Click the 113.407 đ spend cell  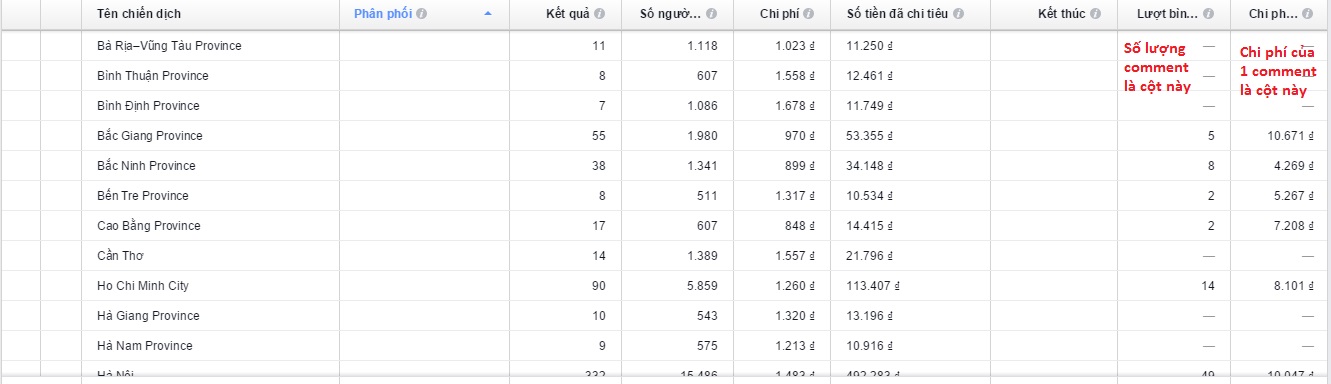(x=867, y=286)
